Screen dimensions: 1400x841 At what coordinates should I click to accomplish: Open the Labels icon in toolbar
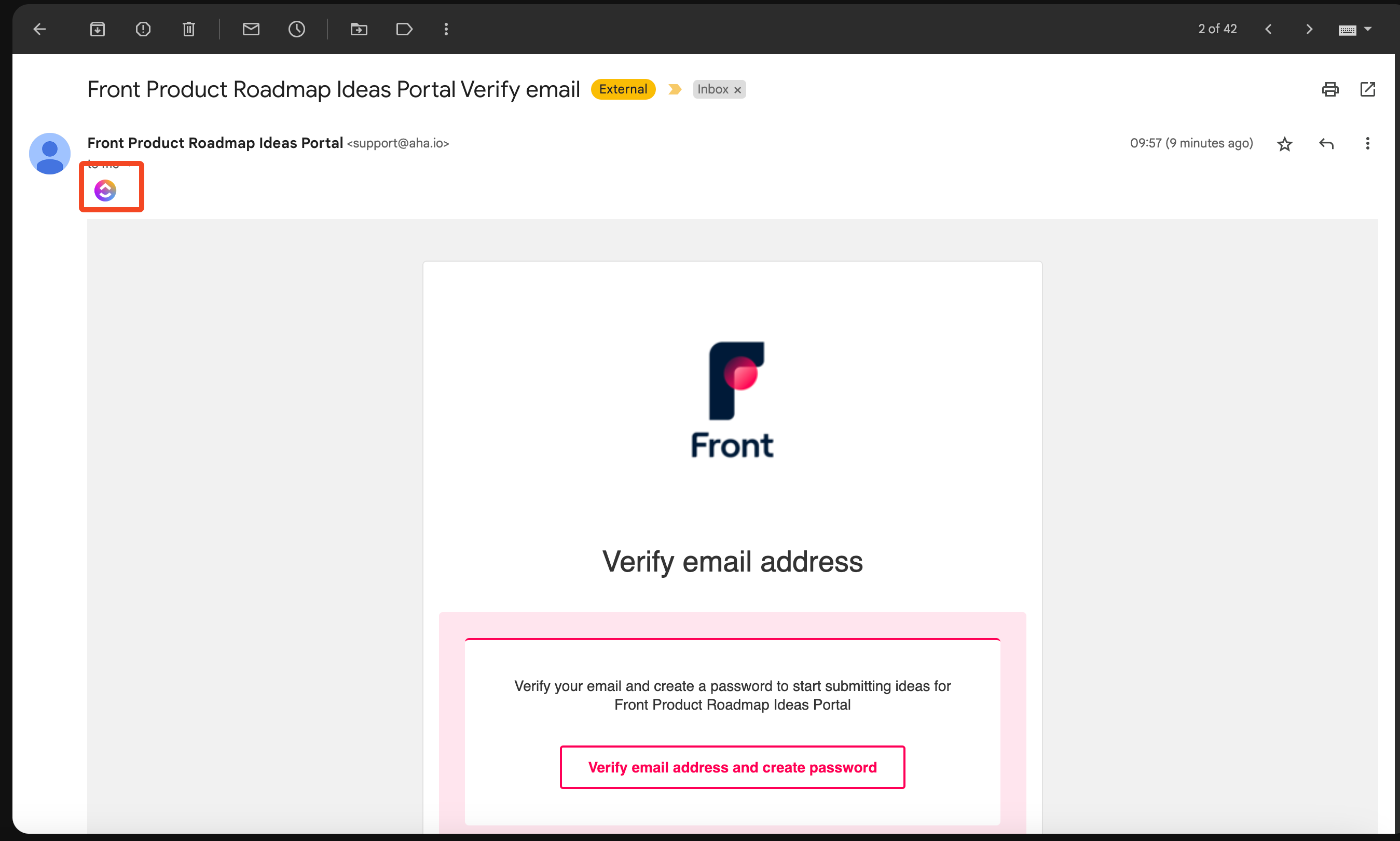[404, 29]
